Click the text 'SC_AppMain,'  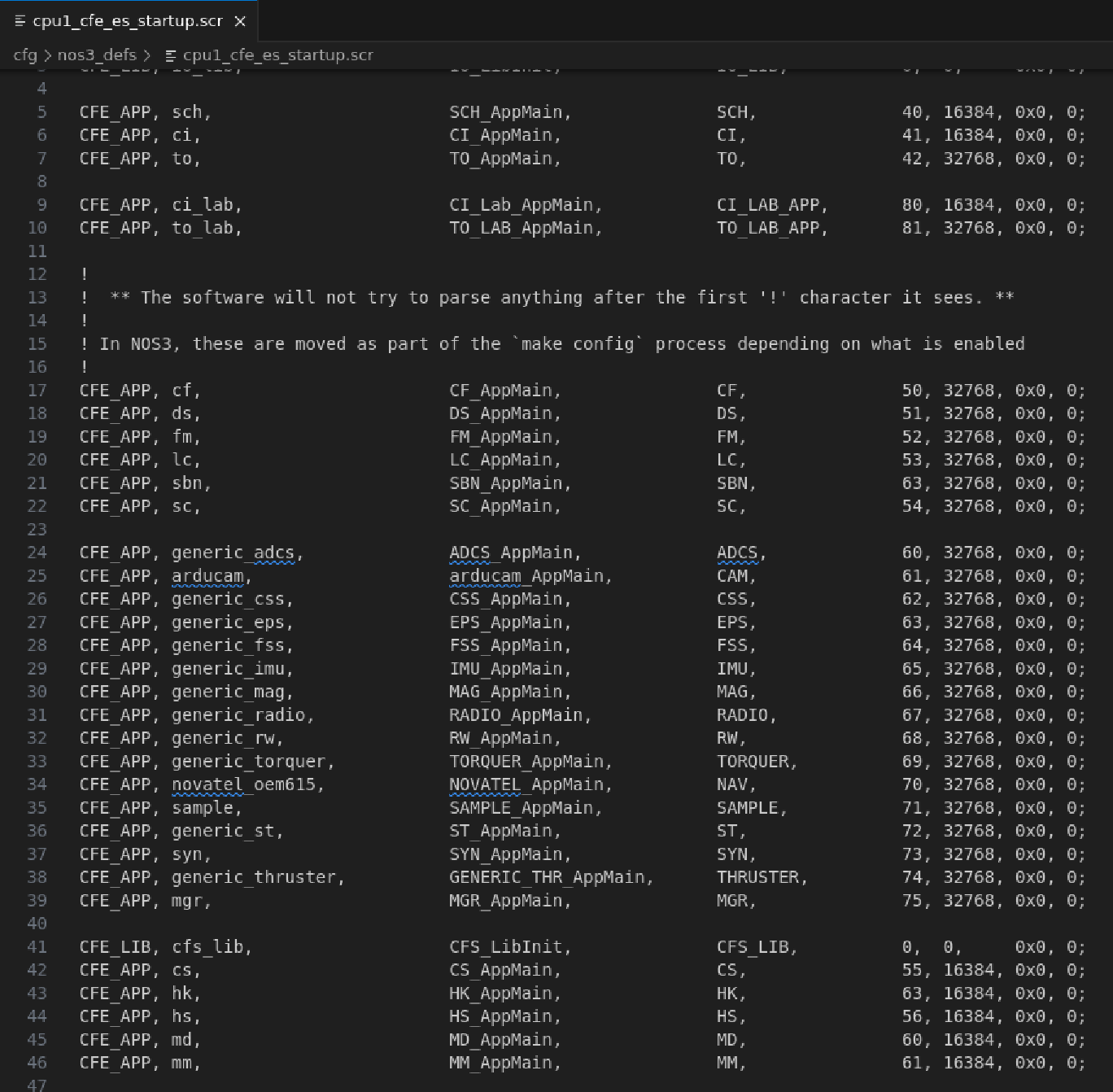[x=505, y=506]
